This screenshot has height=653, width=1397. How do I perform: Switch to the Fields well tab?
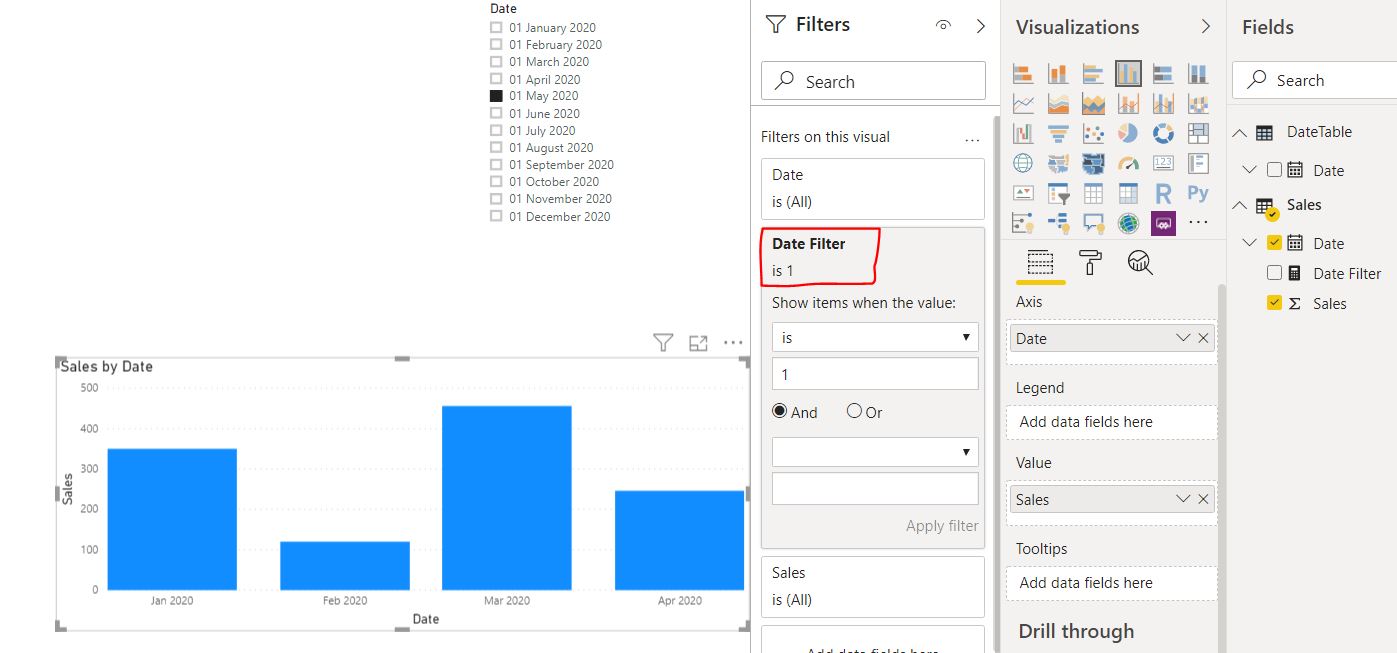click(1040, 263)
